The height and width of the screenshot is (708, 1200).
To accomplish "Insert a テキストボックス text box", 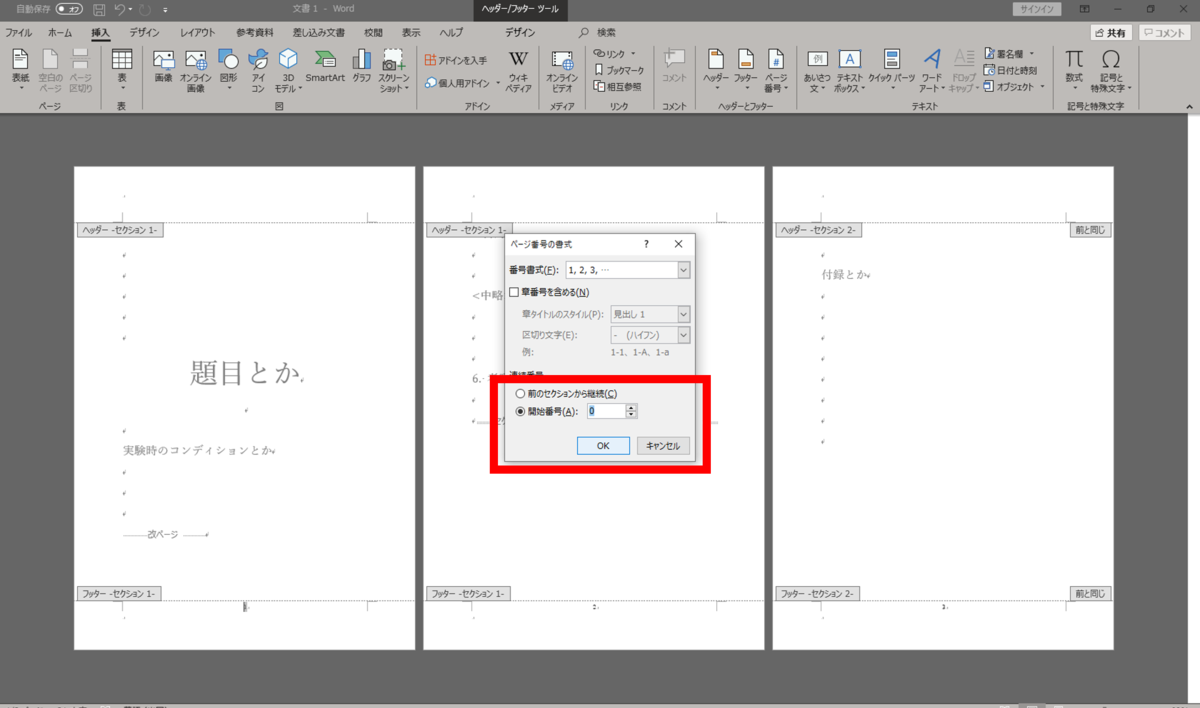I will pyautogui.click(x=850, y=70).
